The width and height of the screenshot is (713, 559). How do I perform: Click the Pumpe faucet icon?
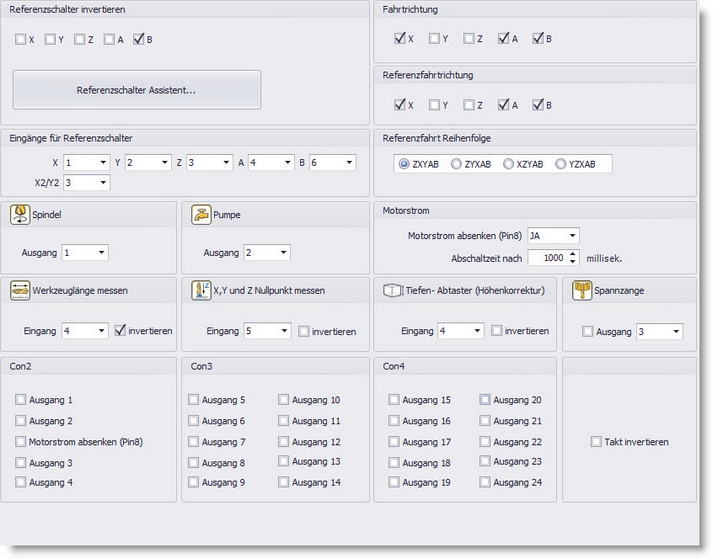click(199, 214)
